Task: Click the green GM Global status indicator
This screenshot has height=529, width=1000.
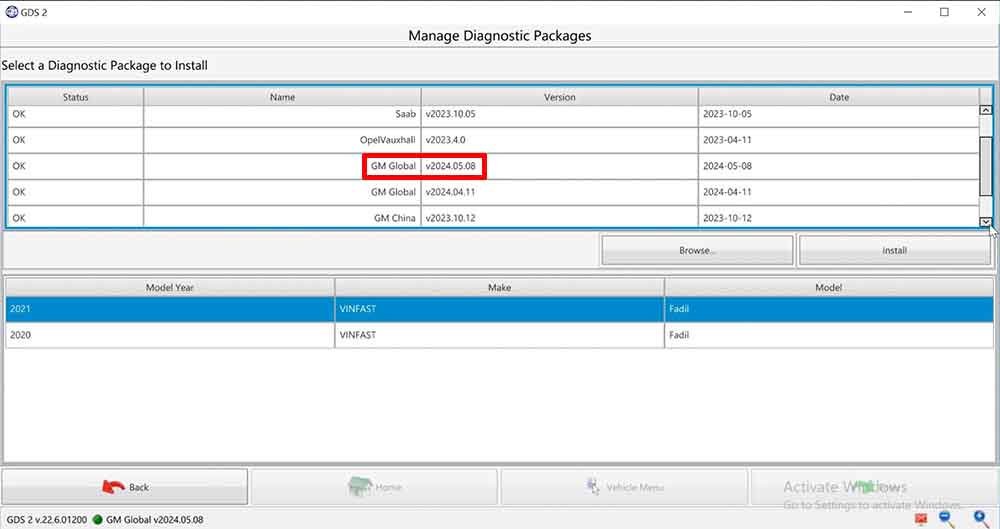Action: click(x=98, y=519)
